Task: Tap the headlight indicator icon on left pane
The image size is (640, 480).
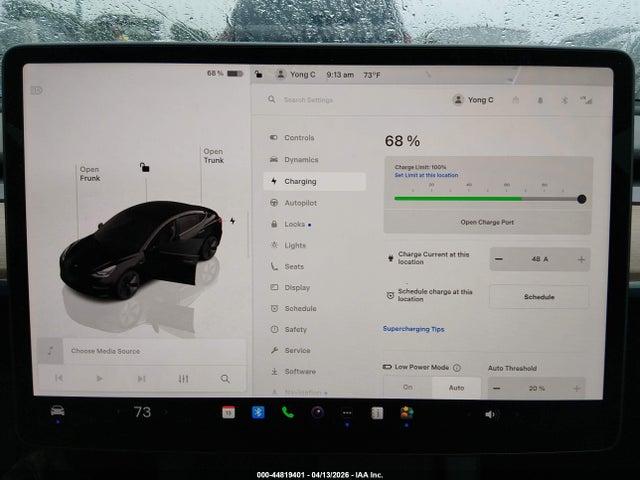Action: coord(36,90)
